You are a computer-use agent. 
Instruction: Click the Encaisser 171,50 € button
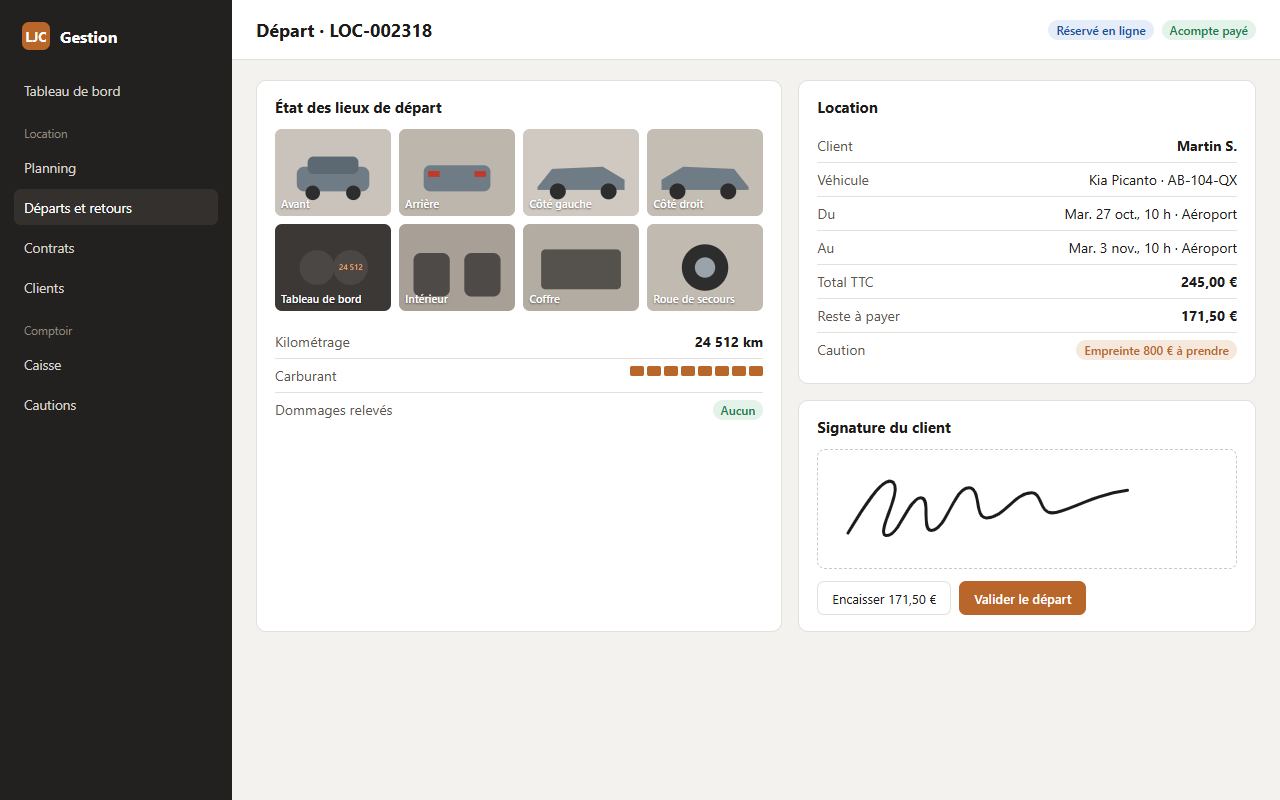tap(884, 599)
